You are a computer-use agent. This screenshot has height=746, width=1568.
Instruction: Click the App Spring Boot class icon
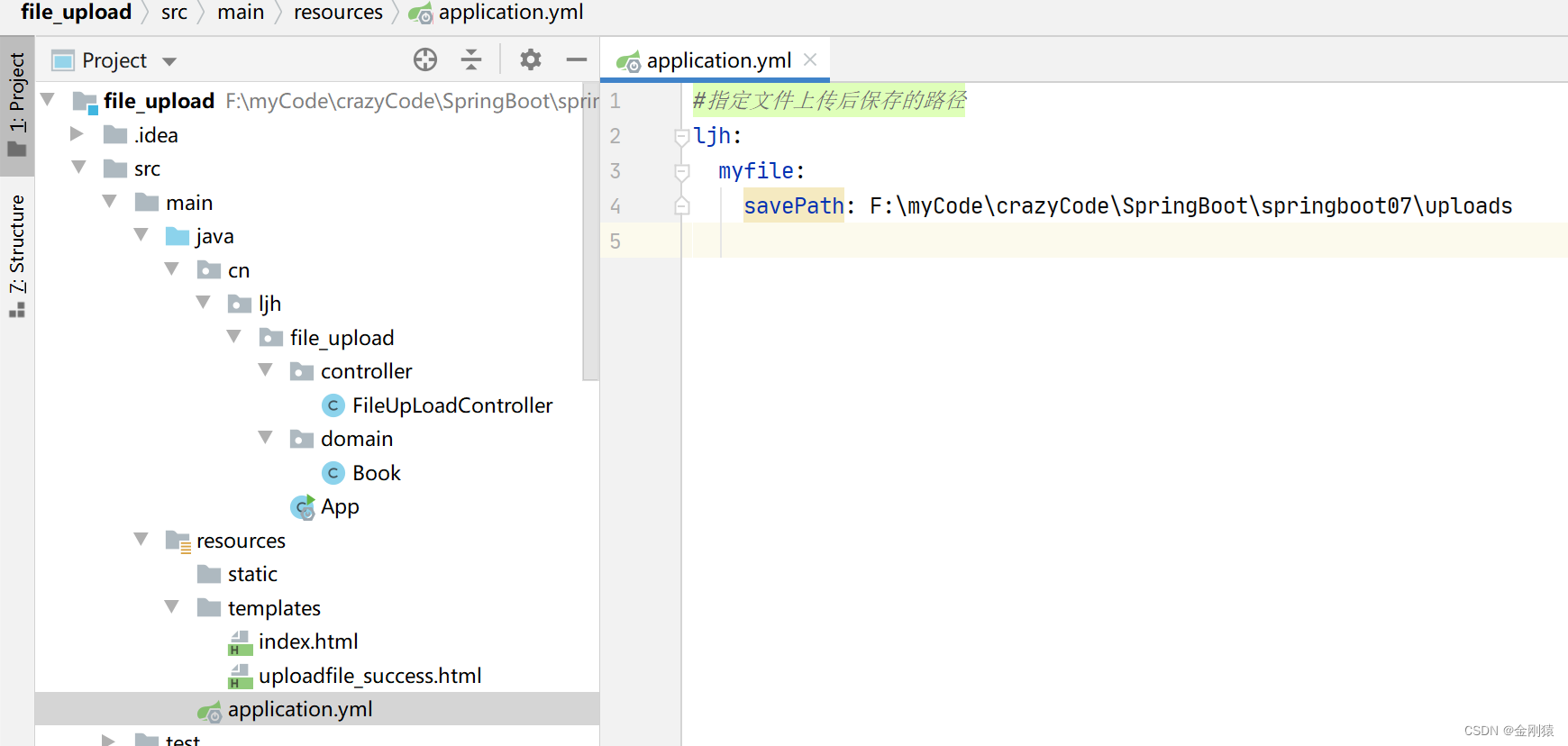tap(303, 506)
